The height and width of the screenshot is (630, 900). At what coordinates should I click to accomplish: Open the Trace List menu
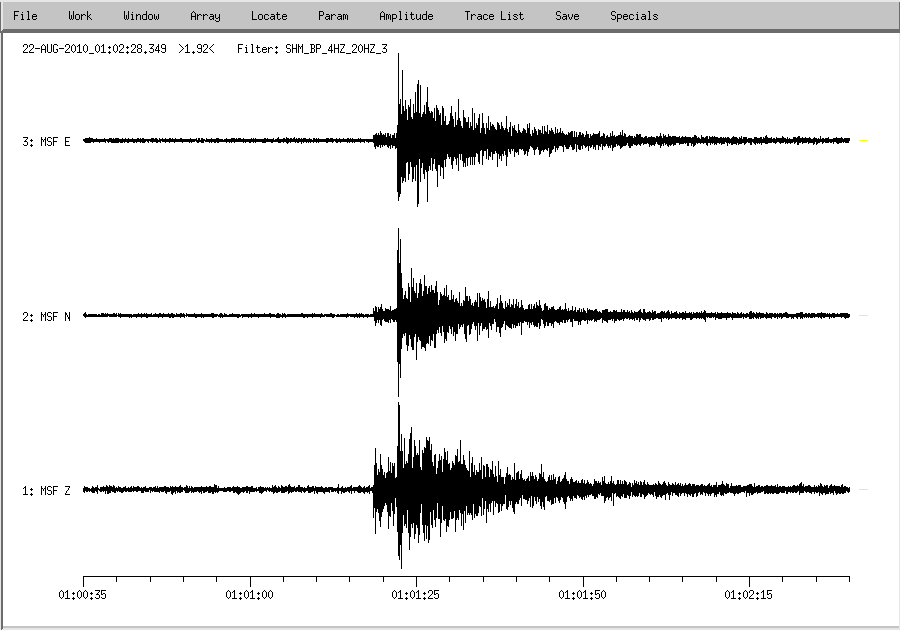click(x=494, y=16)
